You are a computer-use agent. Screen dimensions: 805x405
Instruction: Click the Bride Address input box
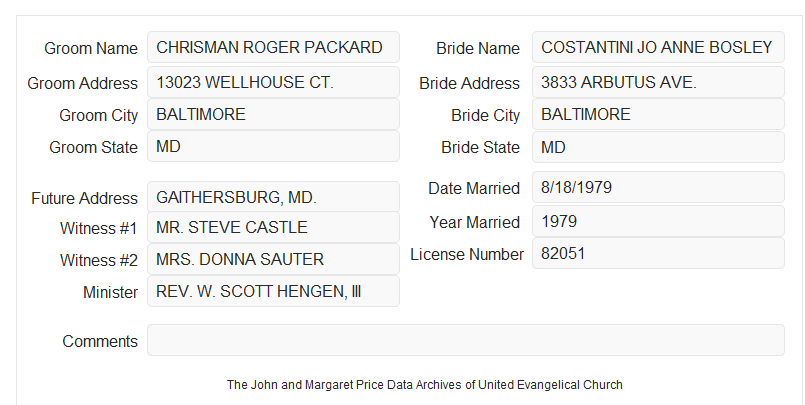click(x=658, y=82)
